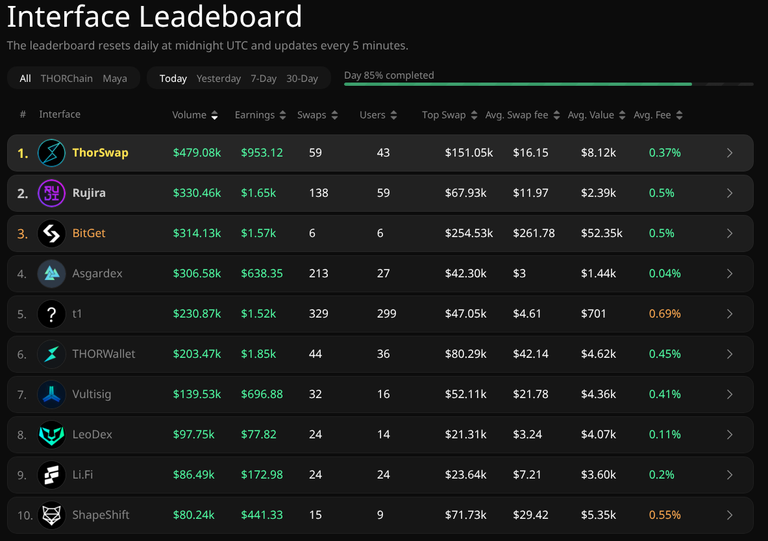Image resolution: width=768 pixels, height=541 pixels.
Task: Click the Day 85% completed label
Action: pos(389,75)
